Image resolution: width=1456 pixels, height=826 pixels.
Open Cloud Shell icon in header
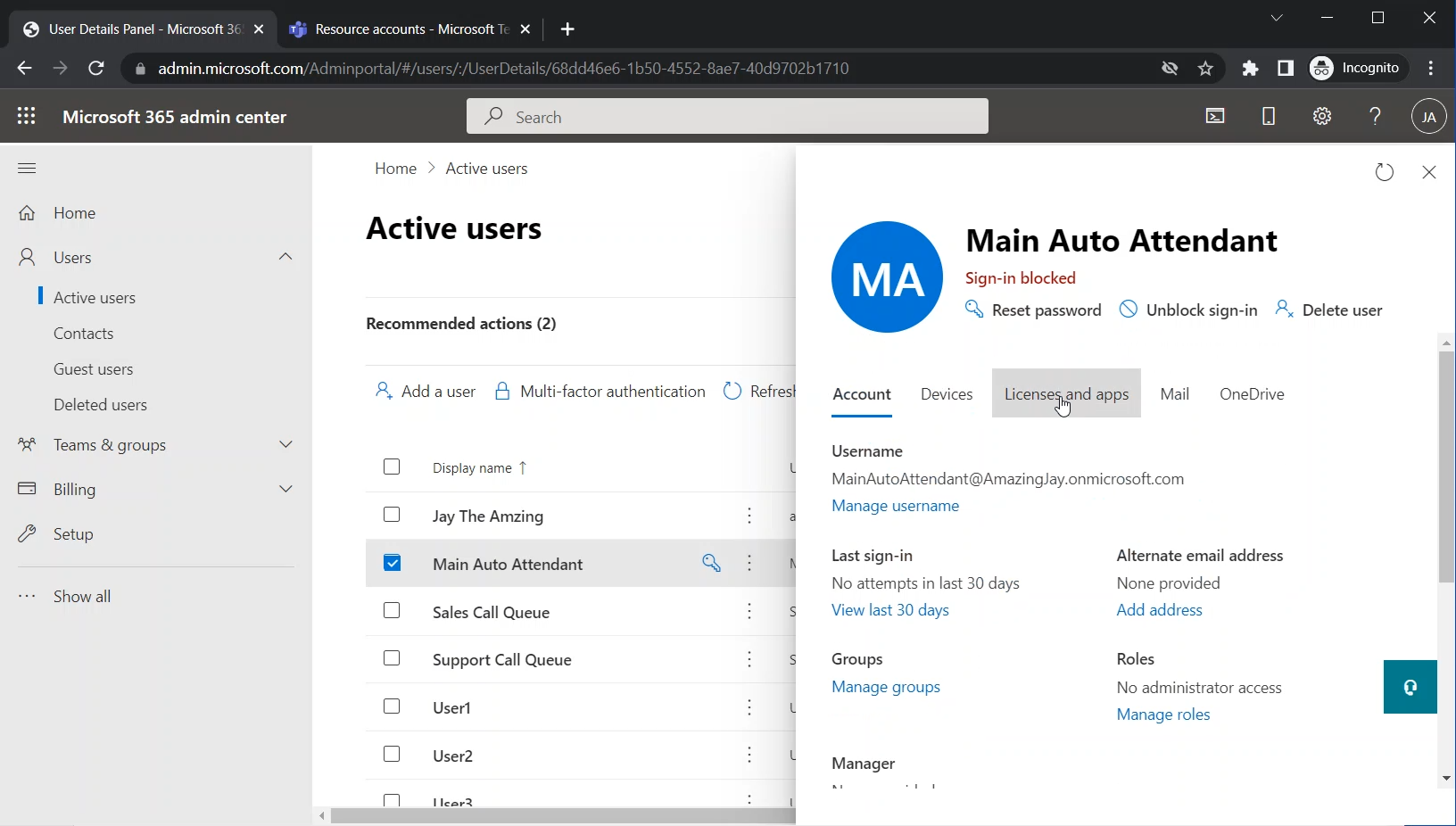pos(1215,116)
